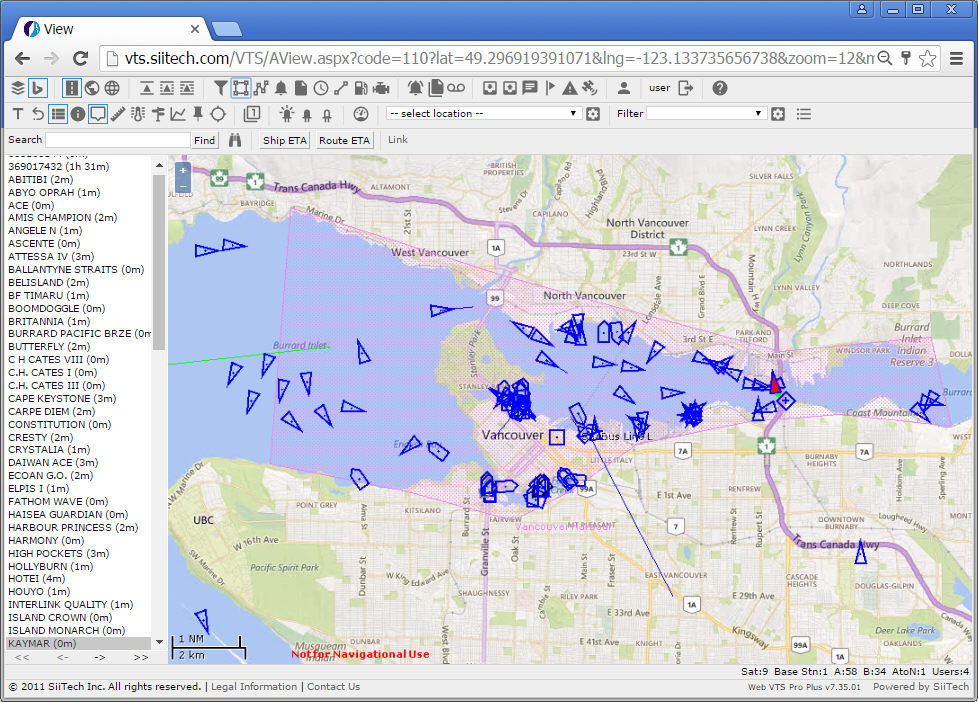Click the Ship ETA button

(285, 141)
